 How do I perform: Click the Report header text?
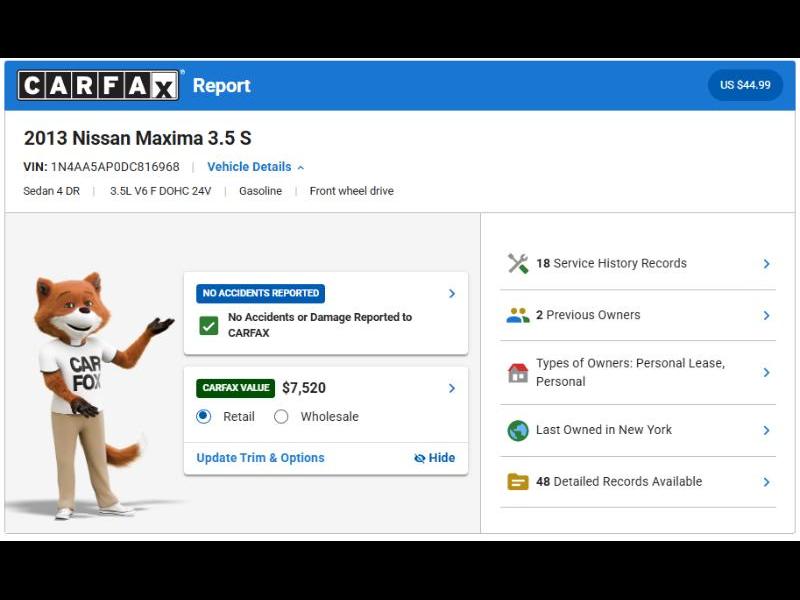[x=221, y=86]
